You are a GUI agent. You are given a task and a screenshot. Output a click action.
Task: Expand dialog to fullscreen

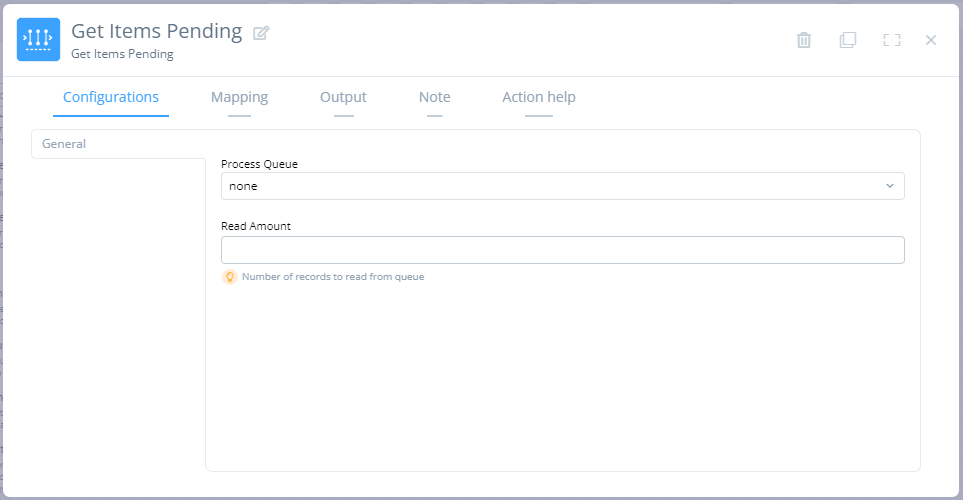coord(892,40)
